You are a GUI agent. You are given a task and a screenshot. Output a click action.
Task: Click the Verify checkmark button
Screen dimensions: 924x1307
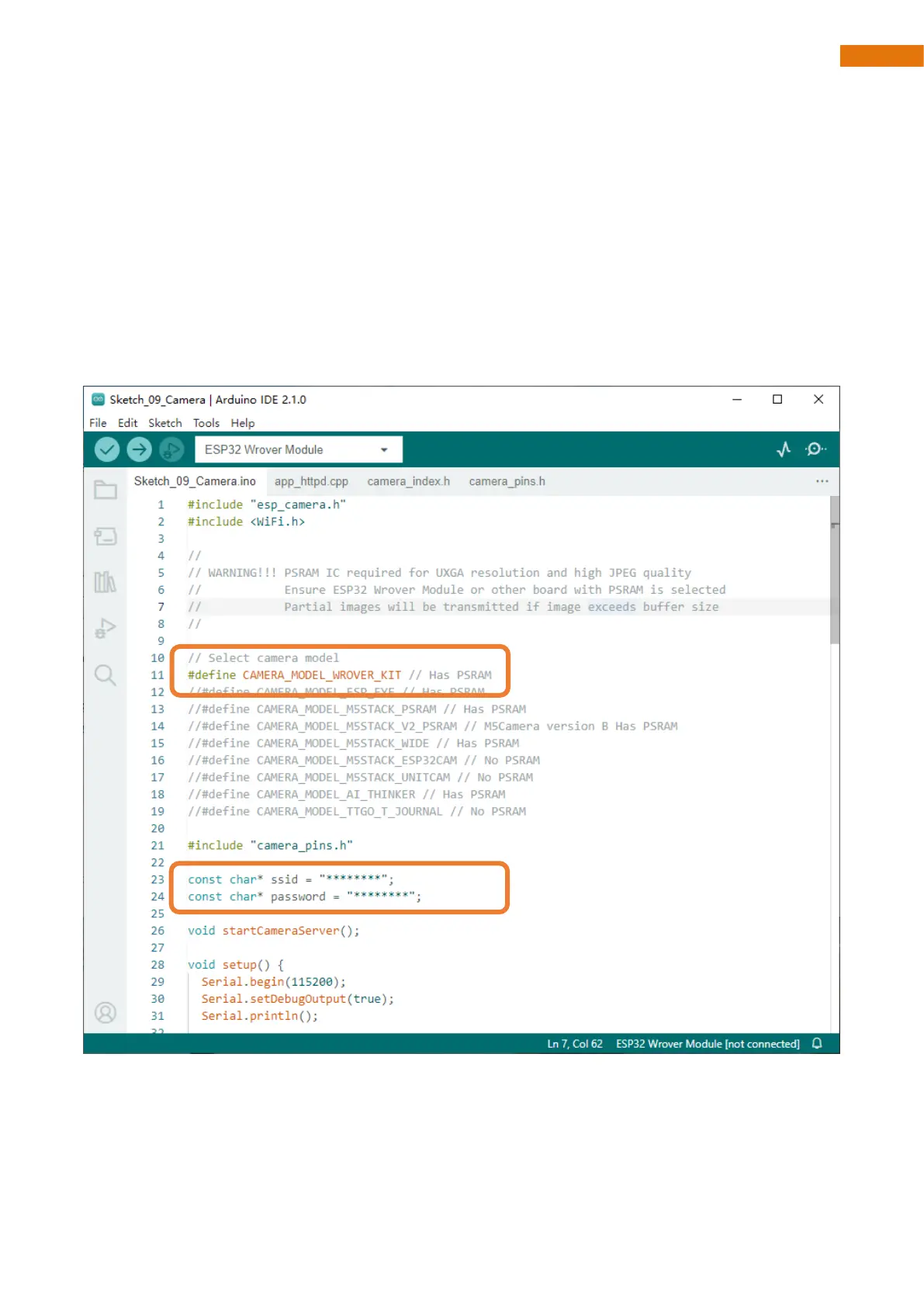(107, 449)
